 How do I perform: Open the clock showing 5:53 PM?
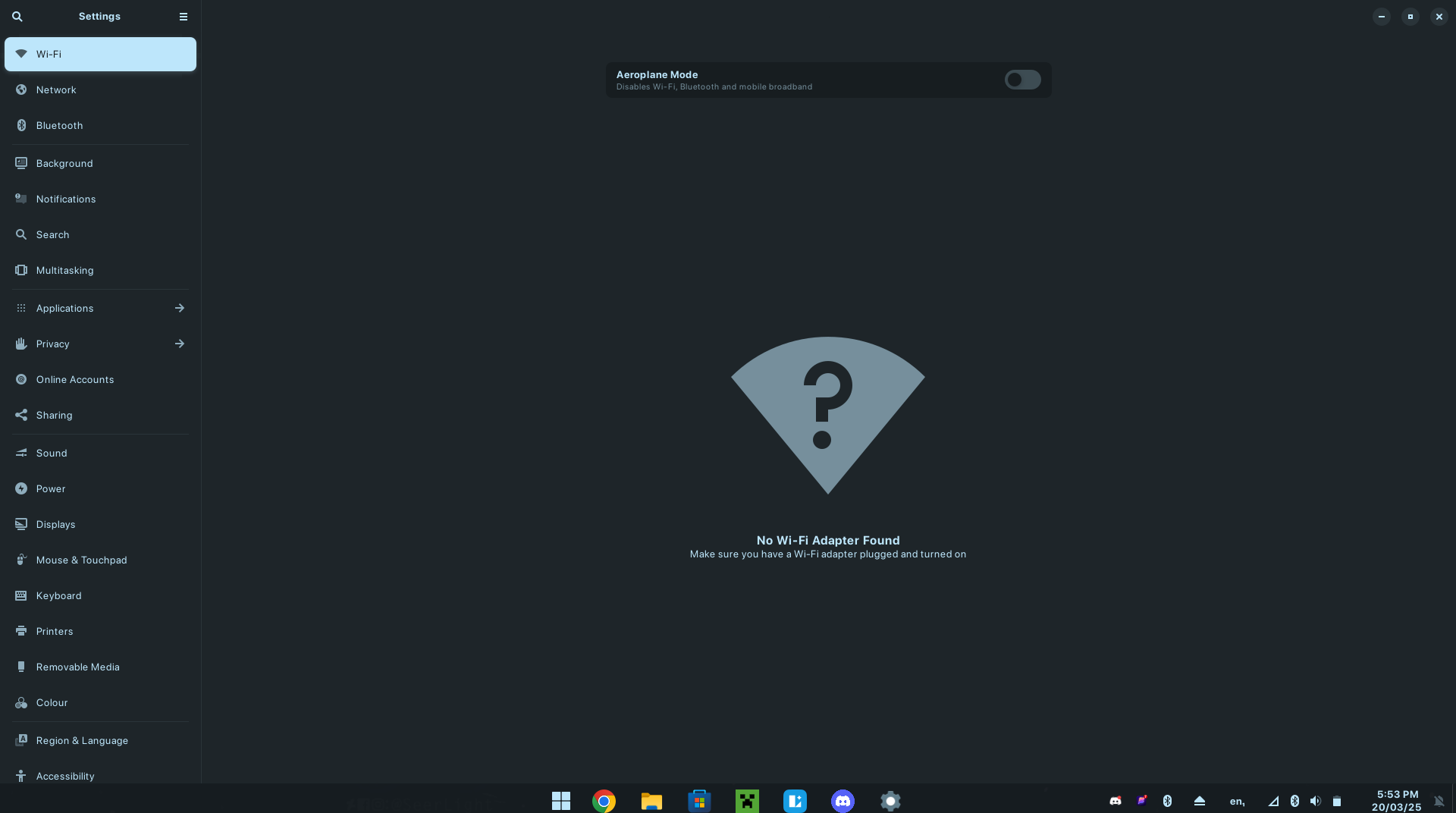point(1397,801)
